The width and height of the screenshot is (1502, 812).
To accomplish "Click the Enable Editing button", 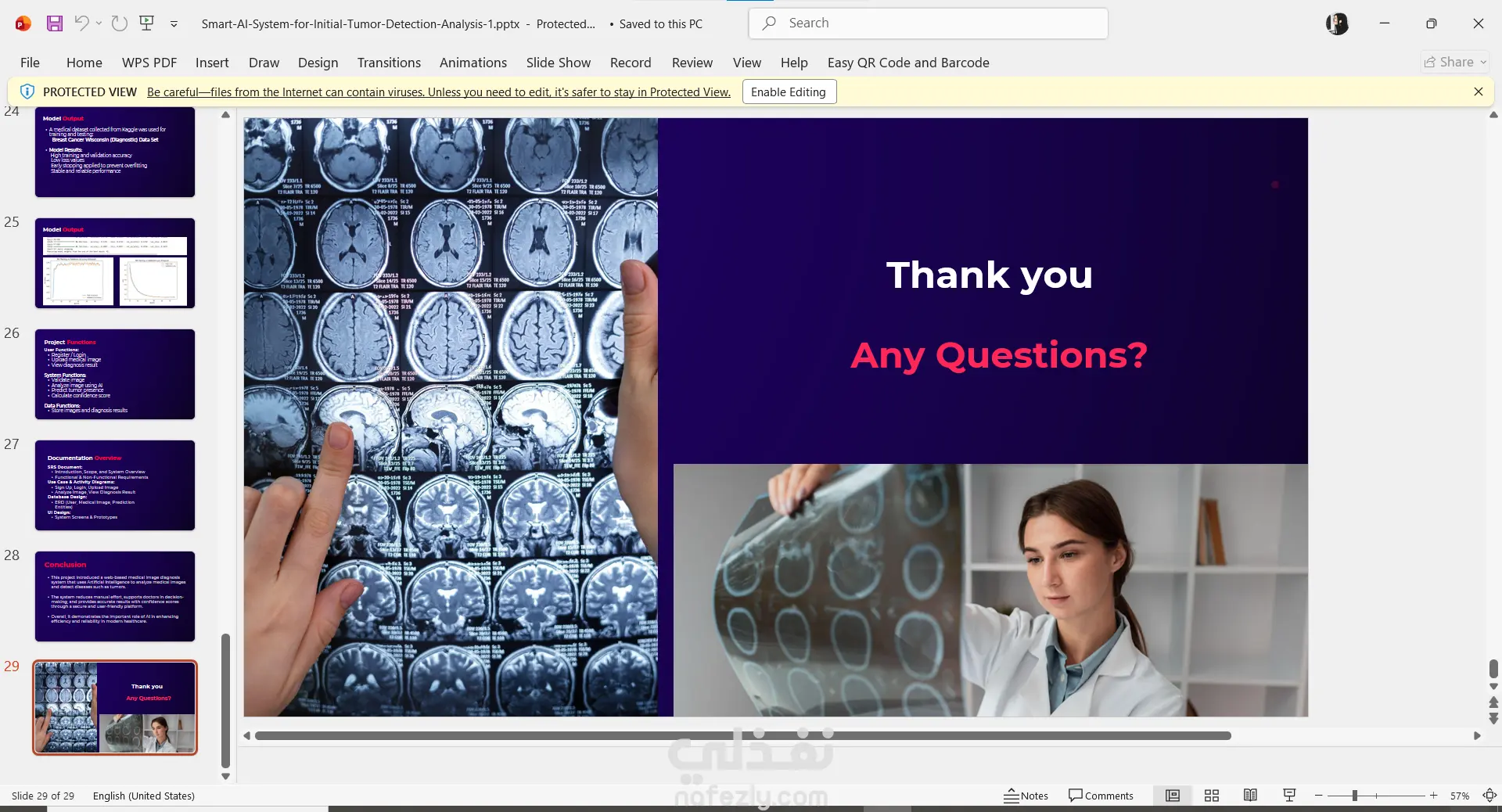I will [789, 92].
